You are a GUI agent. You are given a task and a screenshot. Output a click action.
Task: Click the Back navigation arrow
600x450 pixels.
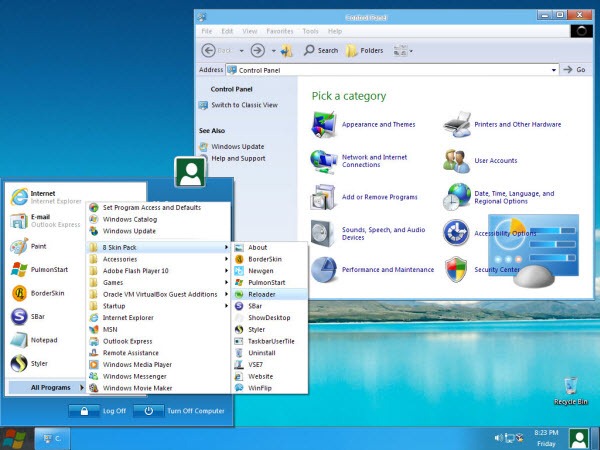click(209, 50)
